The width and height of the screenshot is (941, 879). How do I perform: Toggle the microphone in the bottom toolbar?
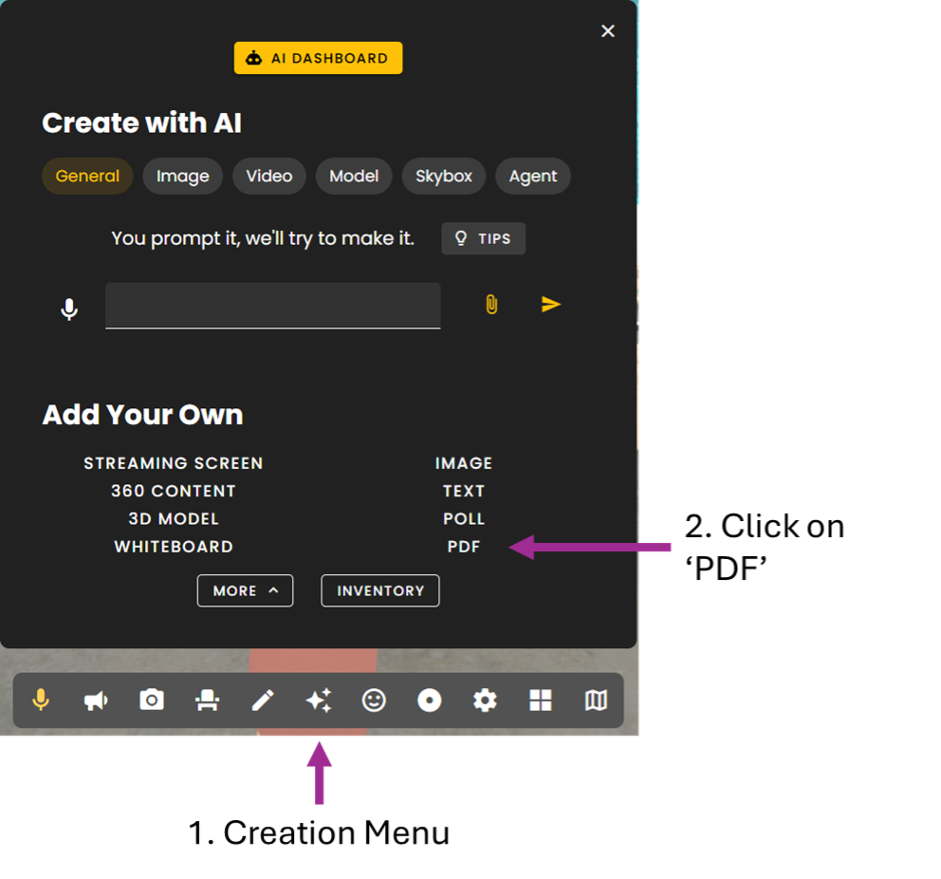(41, 700)
